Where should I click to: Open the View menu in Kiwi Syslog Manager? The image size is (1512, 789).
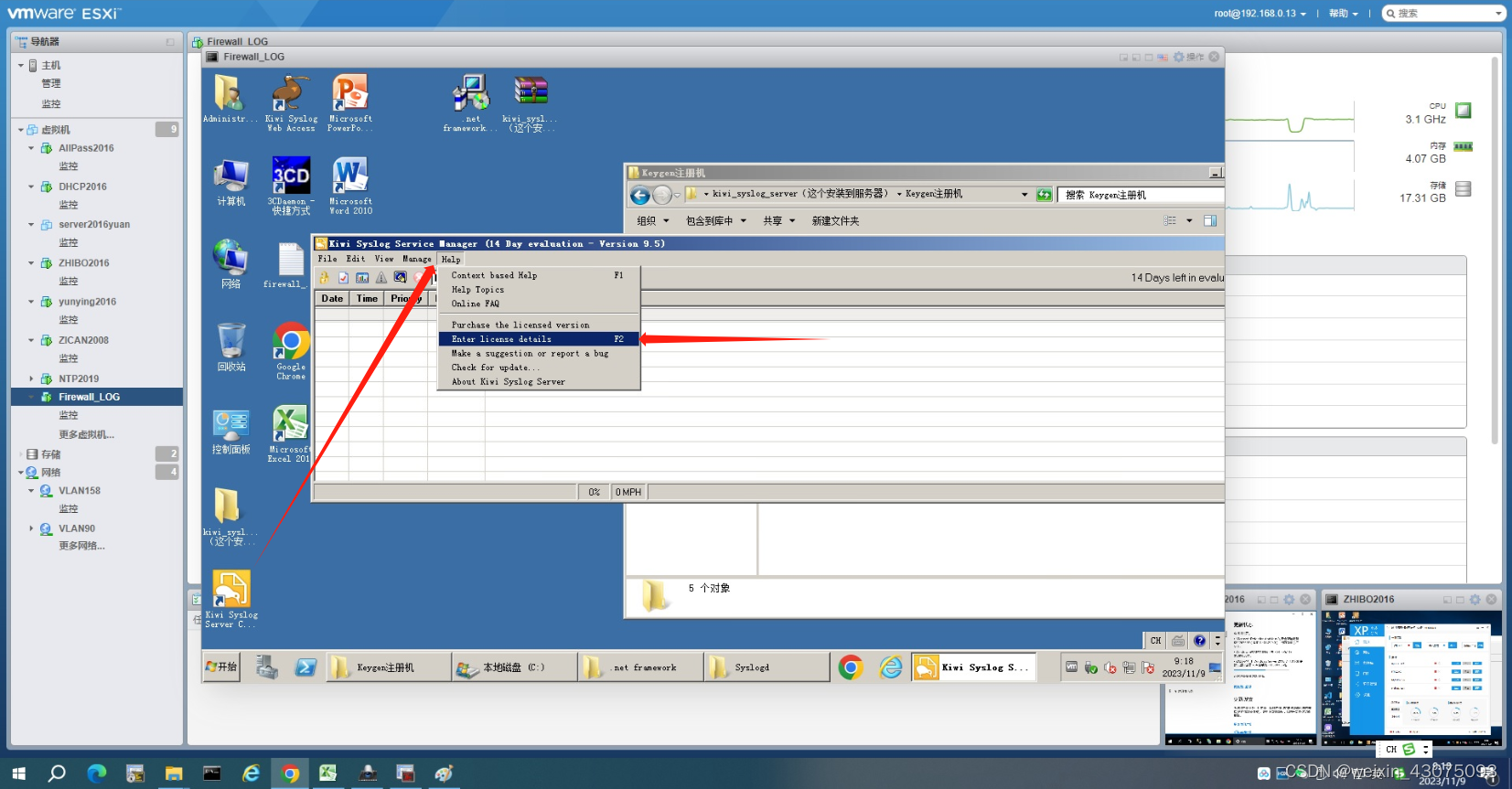click(384, 259)
